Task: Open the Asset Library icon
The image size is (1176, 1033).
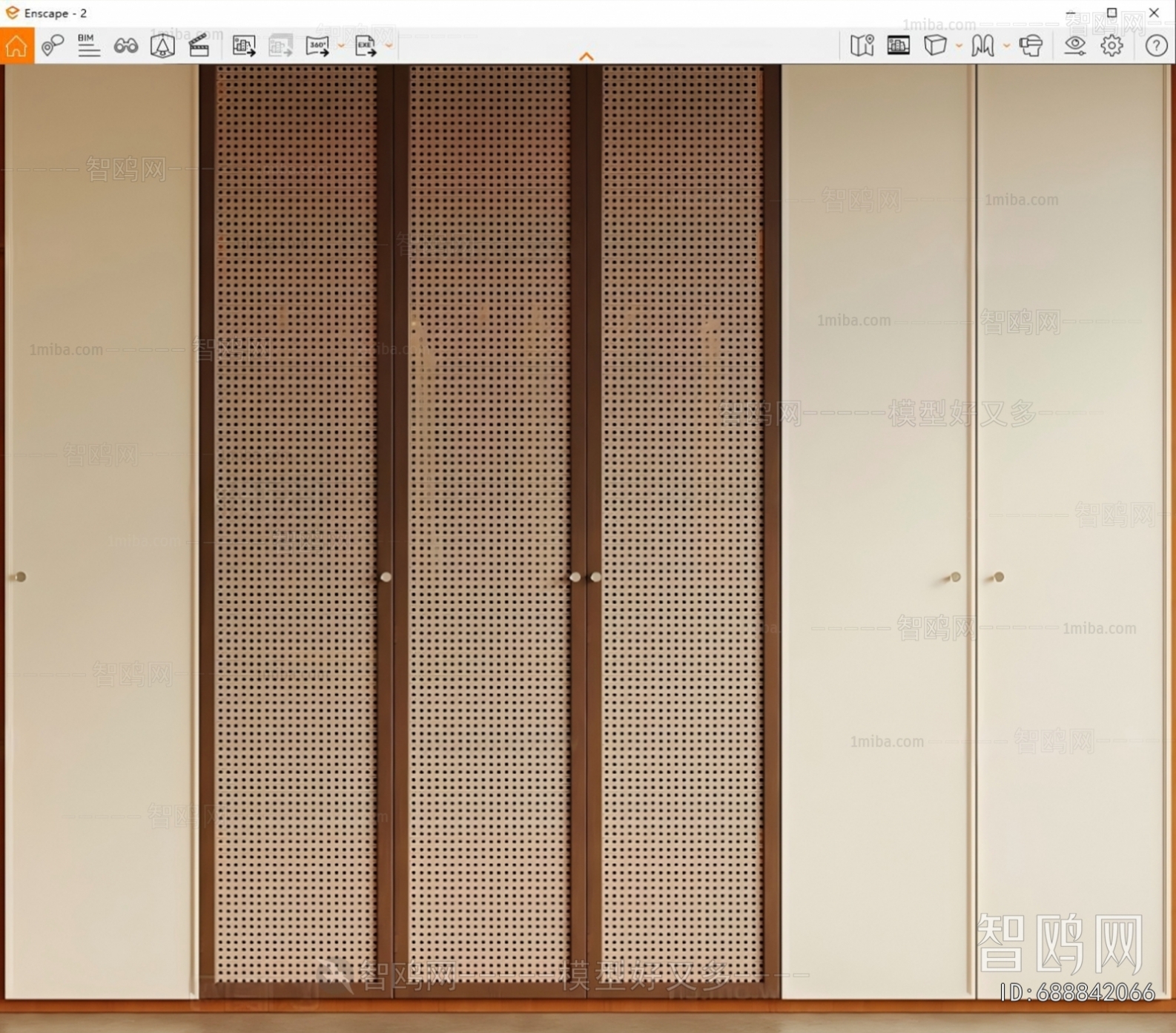Action: [x=162, y=46]
